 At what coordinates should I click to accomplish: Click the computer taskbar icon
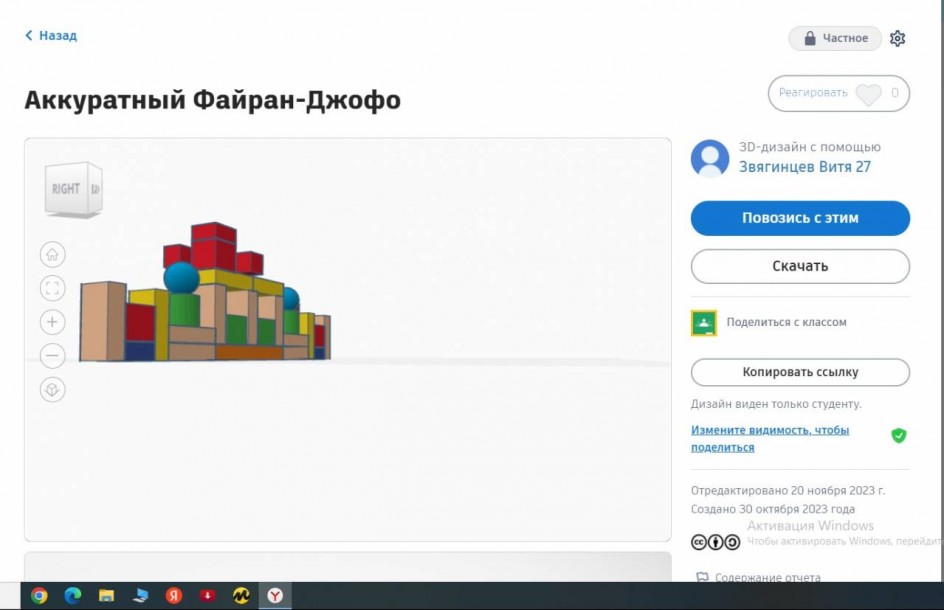tap(140, 596)
